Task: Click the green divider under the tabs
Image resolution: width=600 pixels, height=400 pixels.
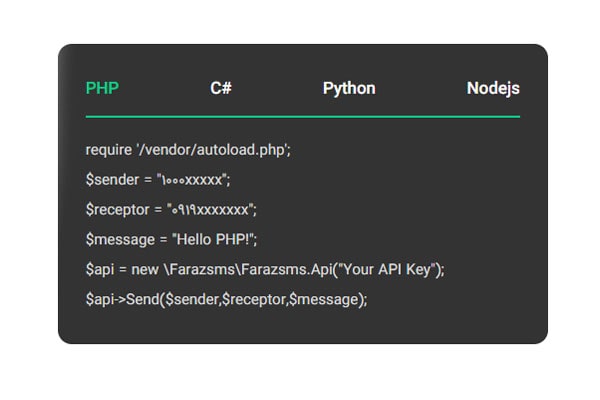Action: coord(303,117)
